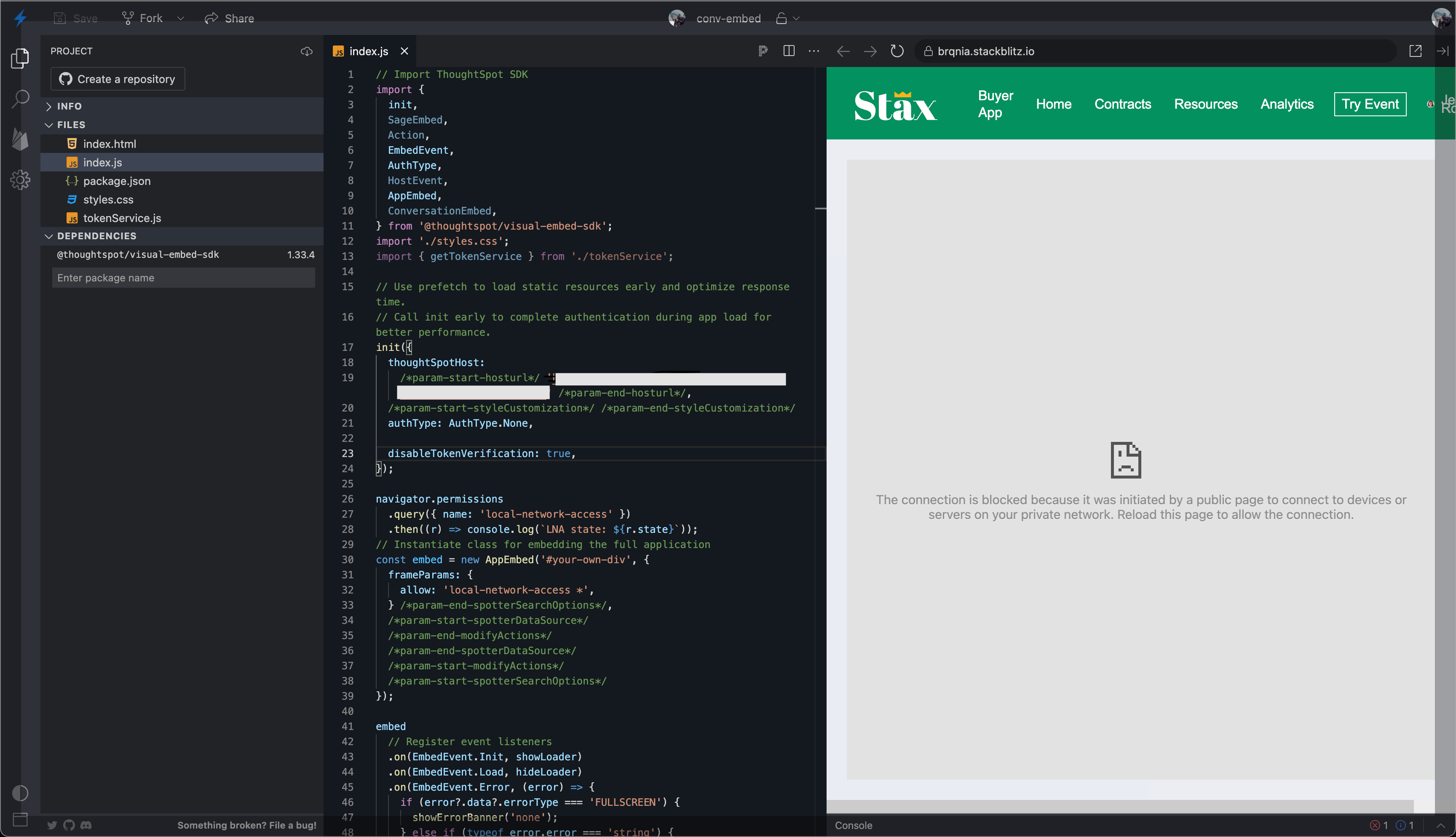This screenshot has width=1456, height=837.
Task: Toggle the bottom panel layout icon
Action: (20, 819)
